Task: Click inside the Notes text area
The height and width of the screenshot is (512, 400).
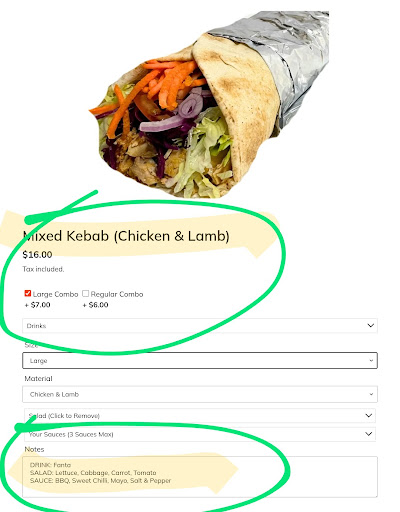Action: pos(200,477)
